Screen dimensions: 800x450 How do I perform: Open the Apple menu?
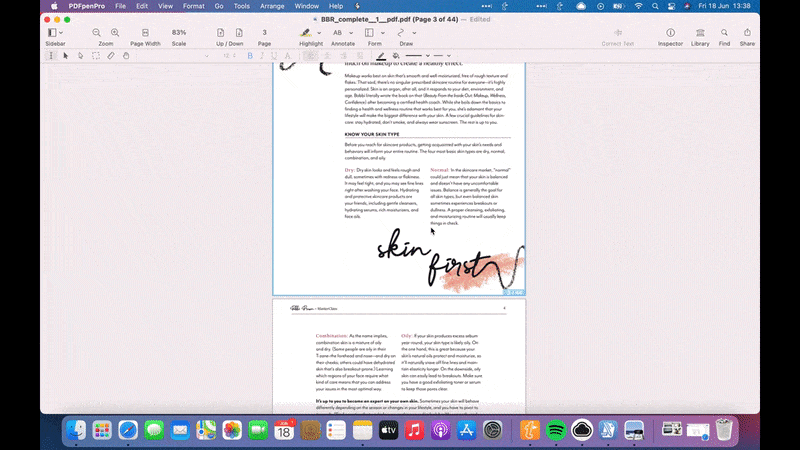54,6
